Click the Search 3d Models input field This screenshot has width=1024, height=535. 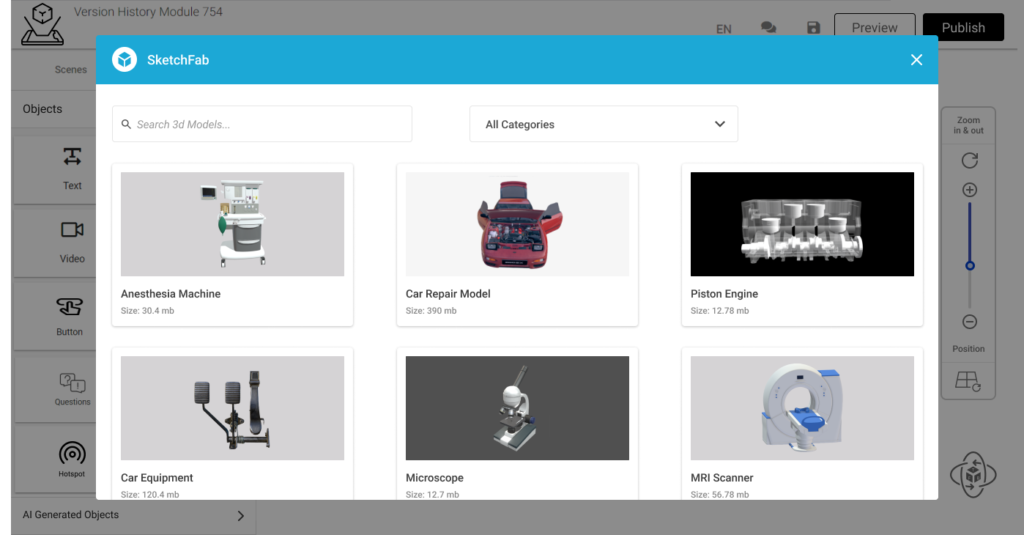click(x=262, y=124)
